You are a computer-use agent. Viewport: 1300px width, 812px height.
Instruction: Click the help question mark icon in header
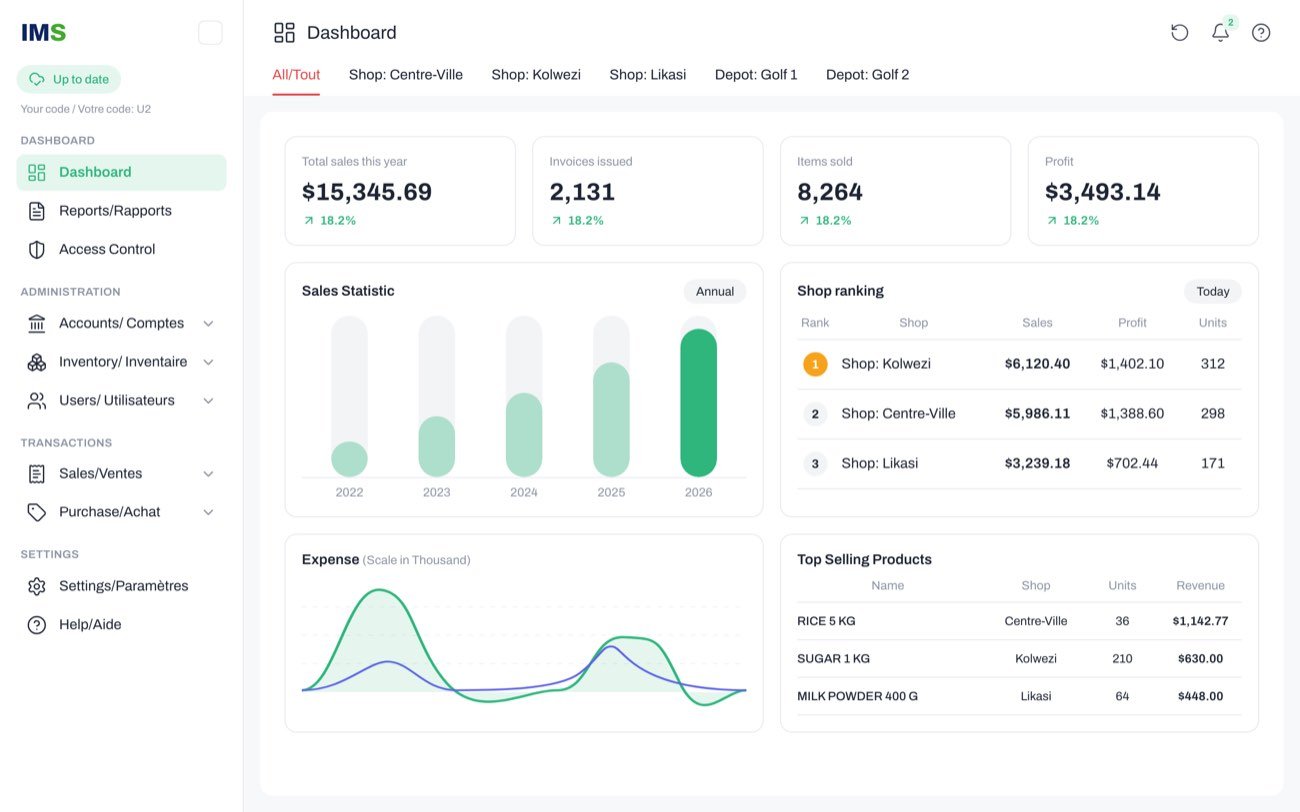(x=1261, y=33)
